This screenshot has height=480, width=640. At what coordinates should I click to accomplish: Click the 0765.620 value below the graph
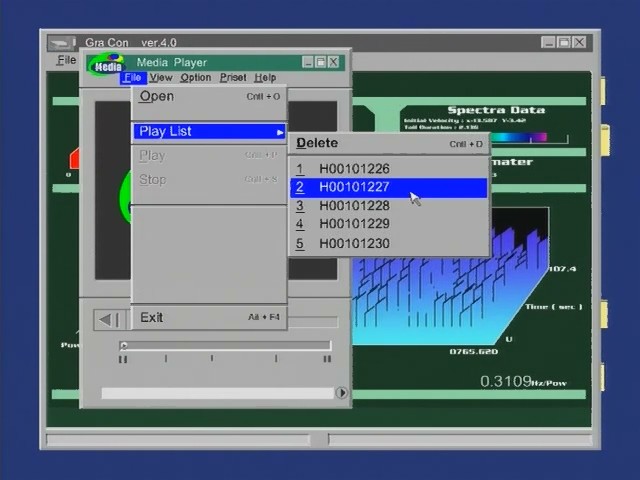(x=473, y=351)
